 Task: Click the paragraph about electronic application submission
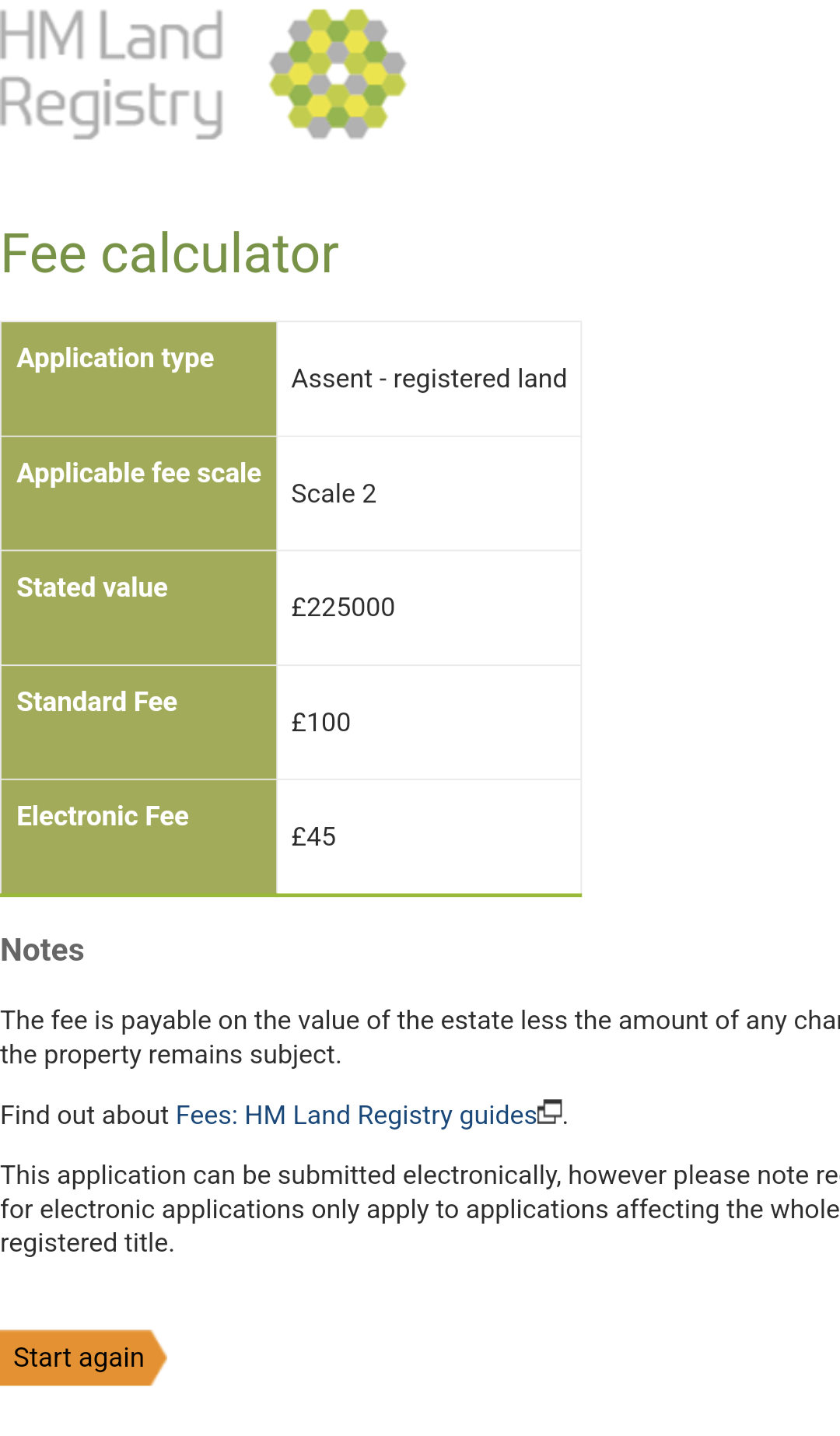(x=420, y=1209)
